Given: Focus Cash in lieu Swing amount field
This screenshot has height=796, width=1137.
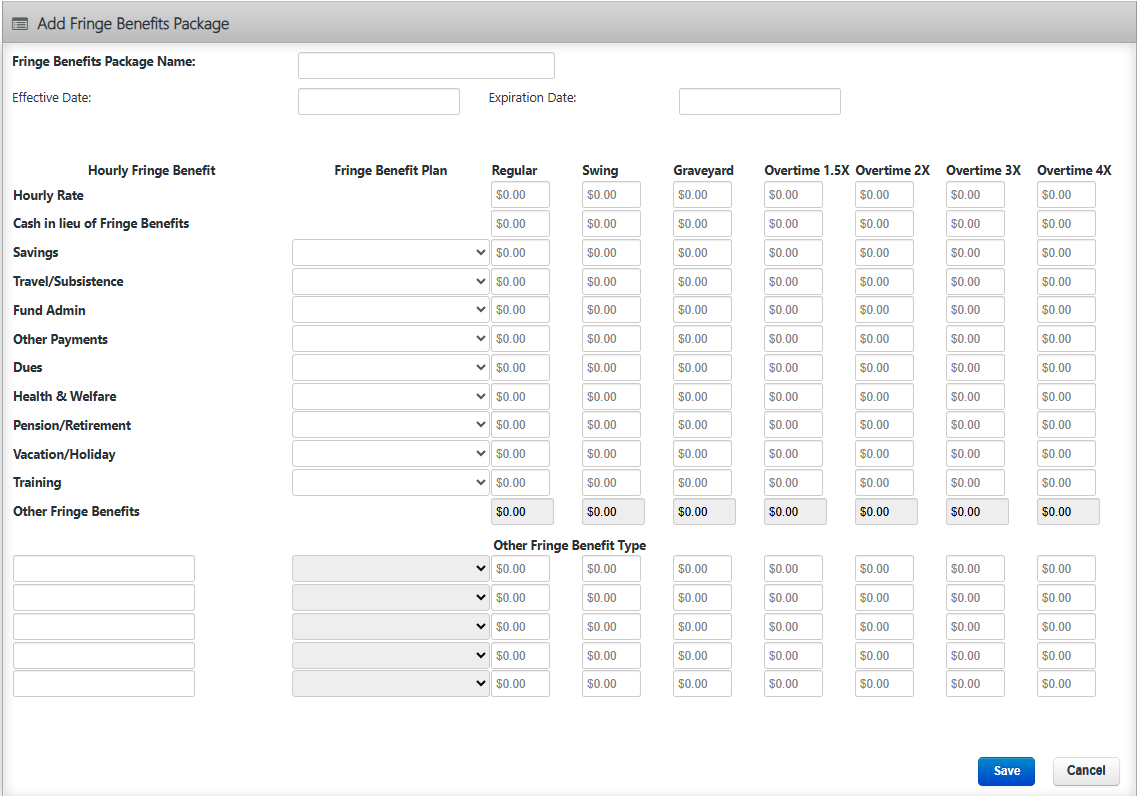Looking at the screenshot, I should click(611, 224).
